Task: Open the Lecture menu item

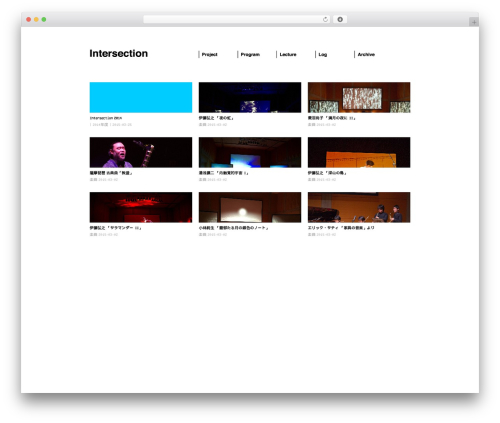Action: tap(288, 54)
